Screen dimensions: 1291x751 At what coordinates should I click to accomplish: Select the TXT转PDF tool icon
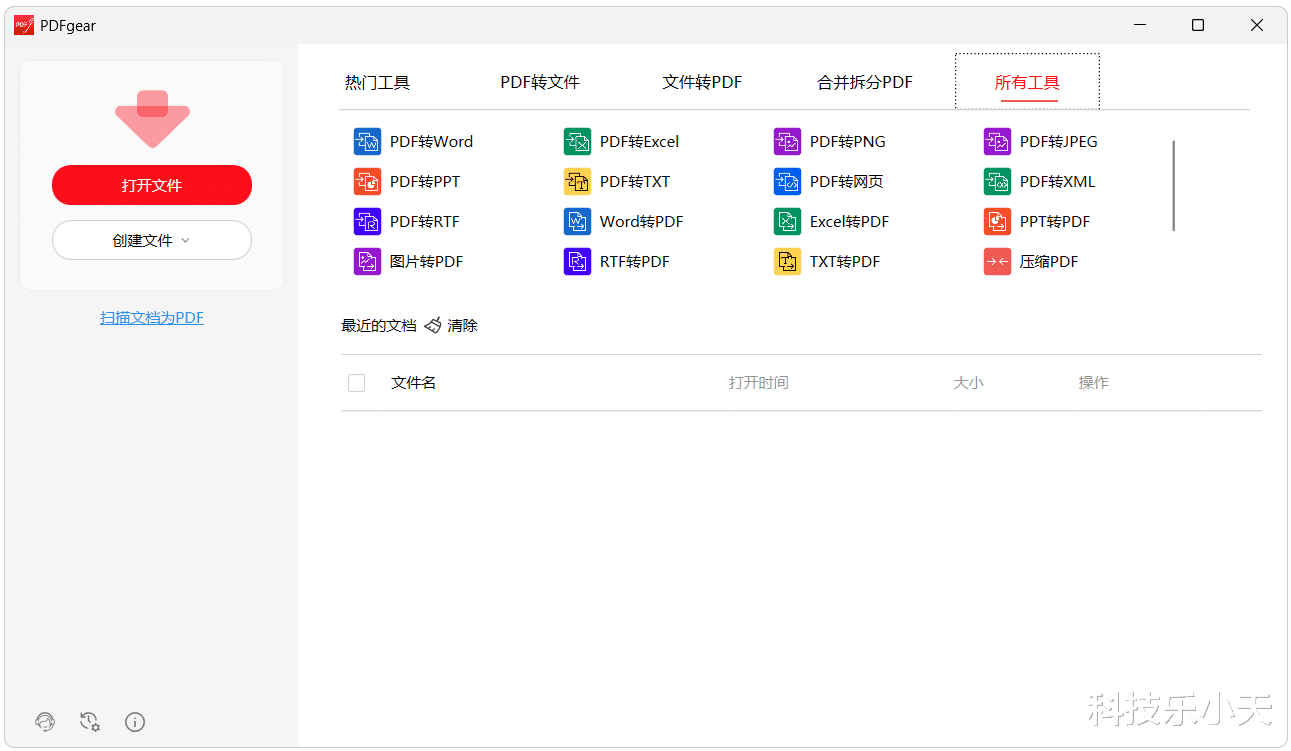pos(787,261)
